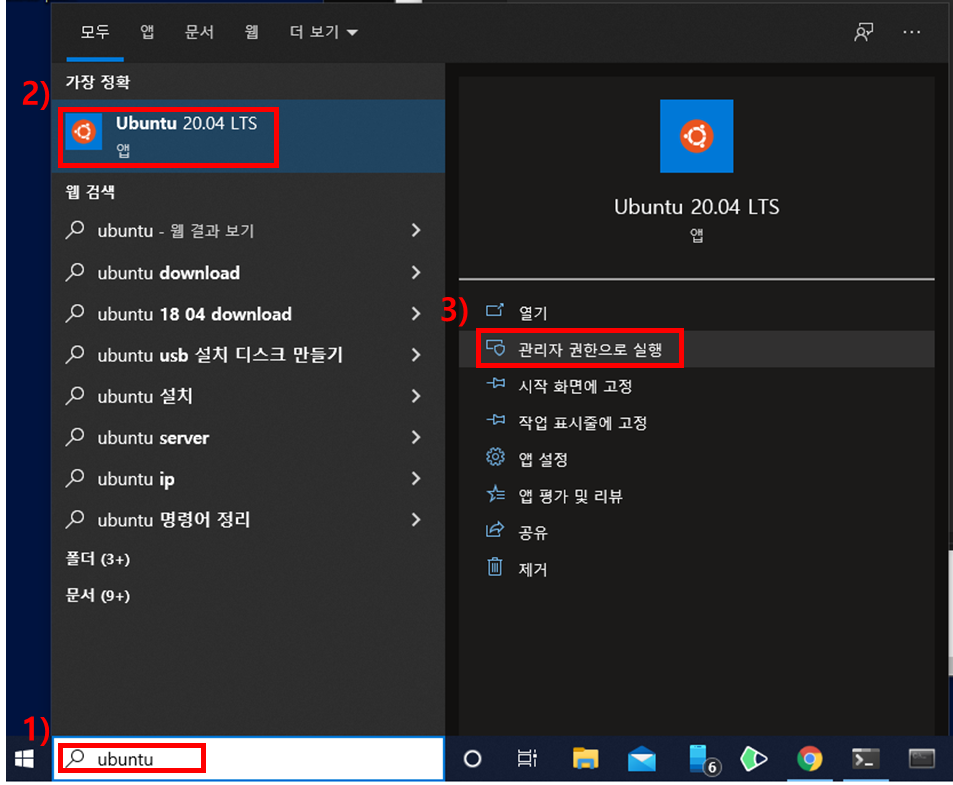Click 'ubuntu server' web suggestion
953x785 pixels.
tap(248, 437)
